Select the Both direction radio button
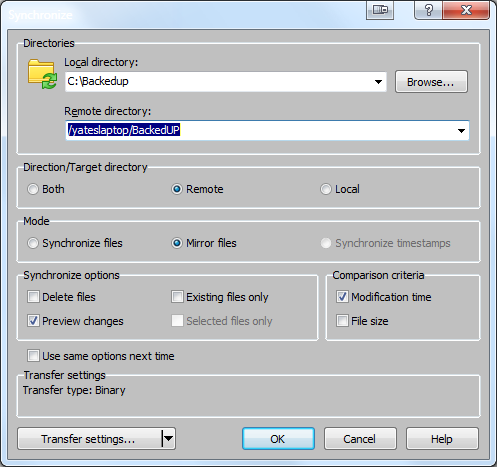Viewport: 497px width, 467px height. point(33,189)
